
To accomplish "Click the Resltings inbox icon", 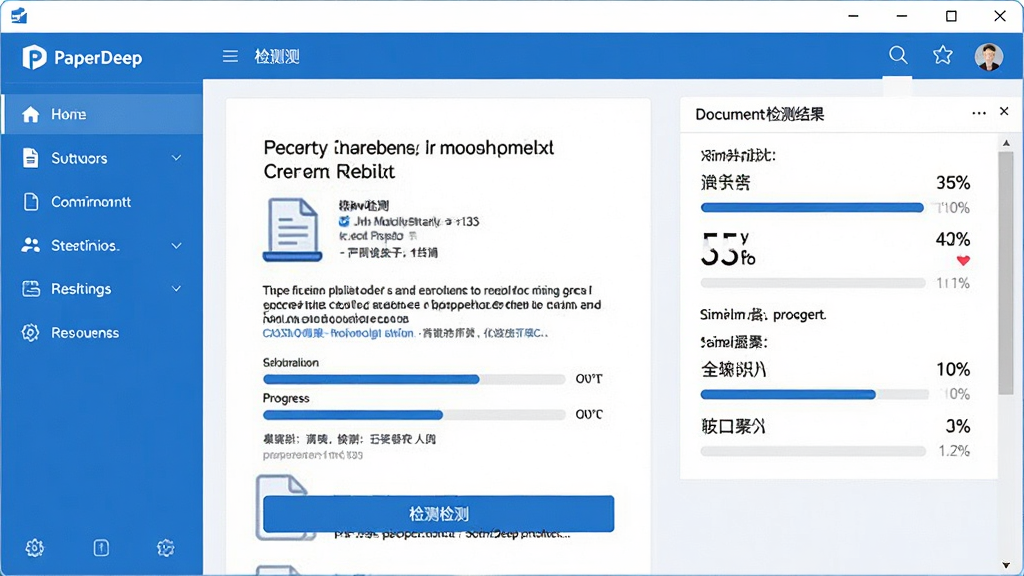I will (30, 289).
